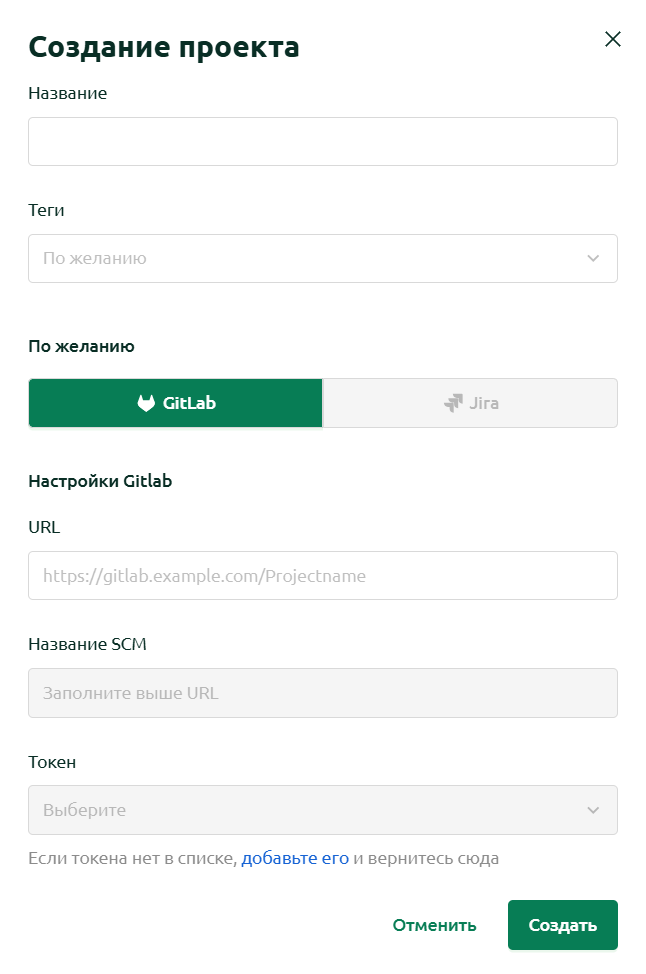Switch to the GitLab integration tab

coord(176,403)
